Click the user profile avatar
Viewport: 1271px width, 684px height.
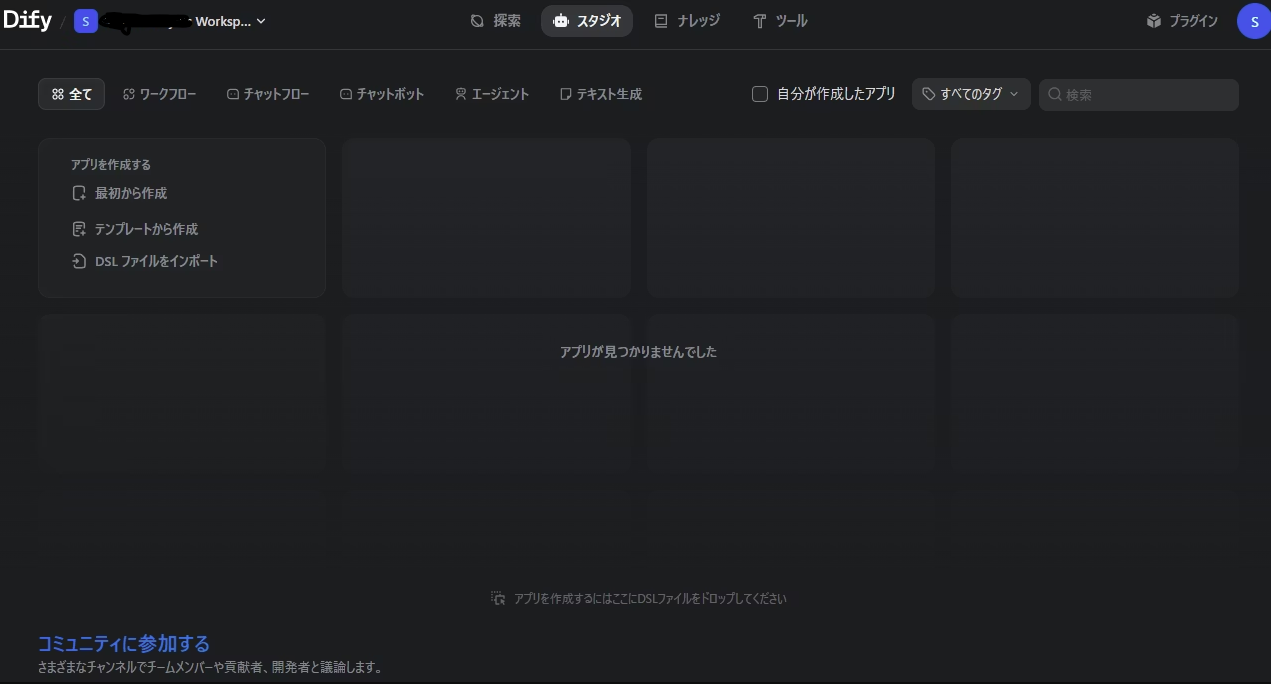1254,21
